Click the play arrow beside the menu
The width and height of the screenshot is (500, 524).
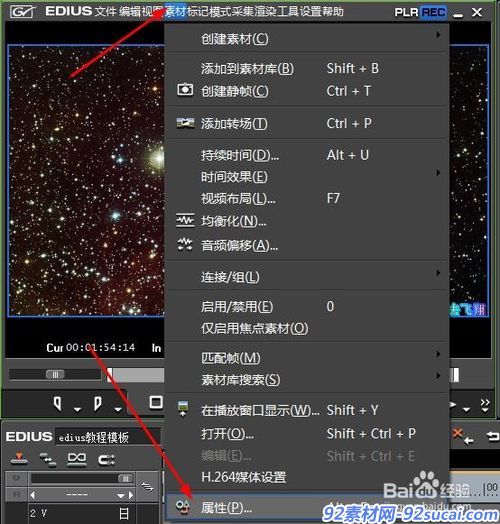click(453, 405)
